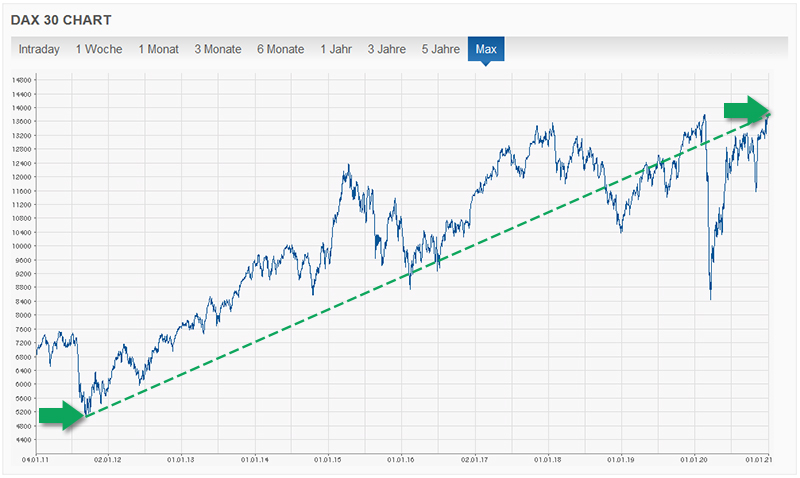Viewport: 800px width, 478px height.
Task: Click the active Max tab
Action: coord(486,49)
